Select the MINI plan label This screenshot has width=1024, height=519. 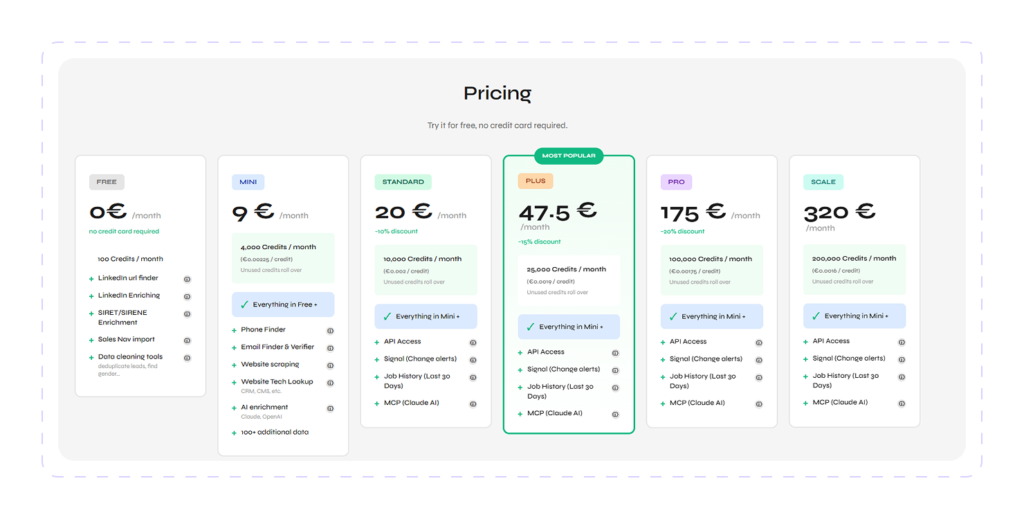[x=248, y=181]
